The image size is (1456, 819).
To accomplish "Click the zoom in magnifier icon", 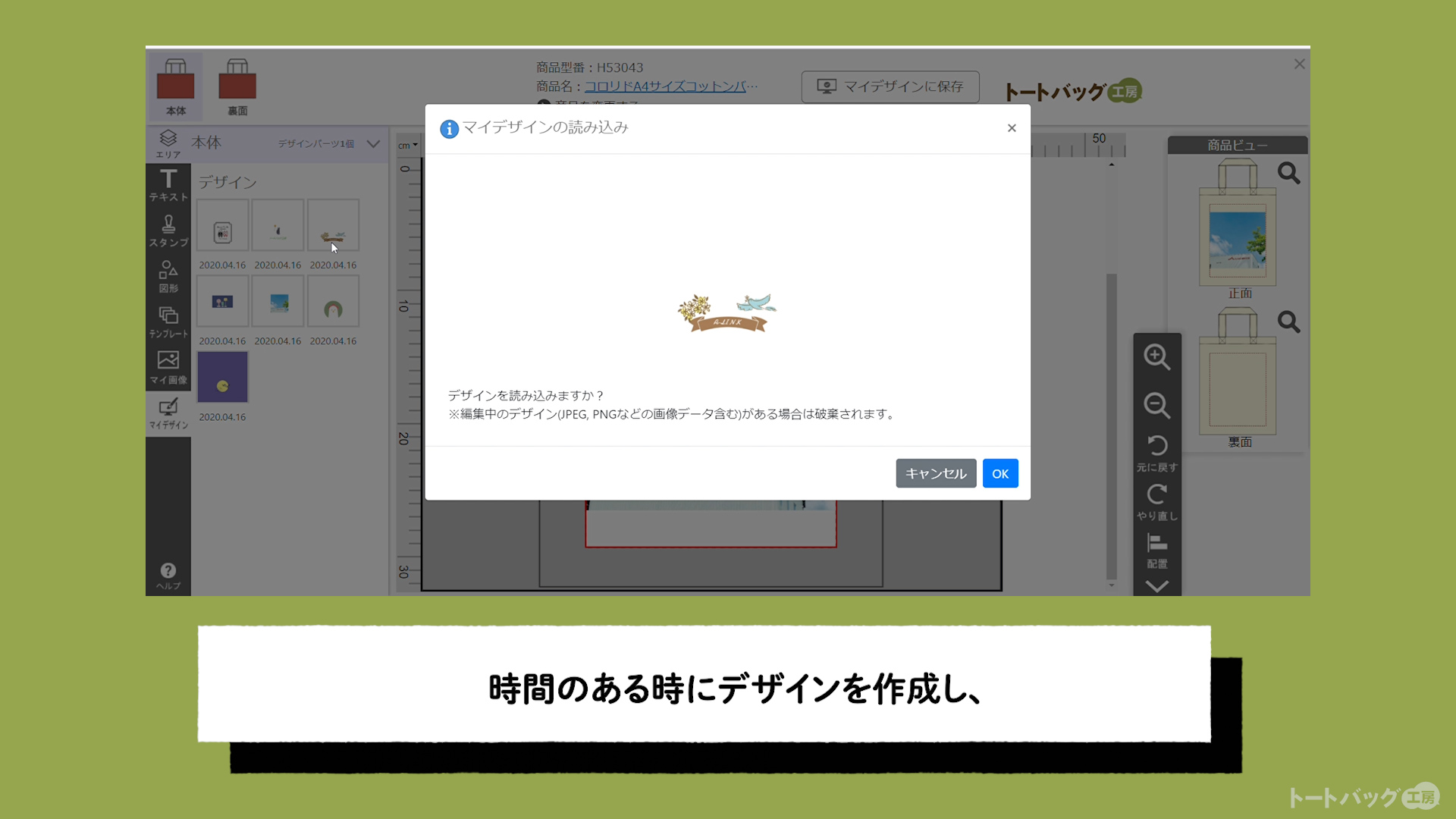I will tap(1157, 356).
